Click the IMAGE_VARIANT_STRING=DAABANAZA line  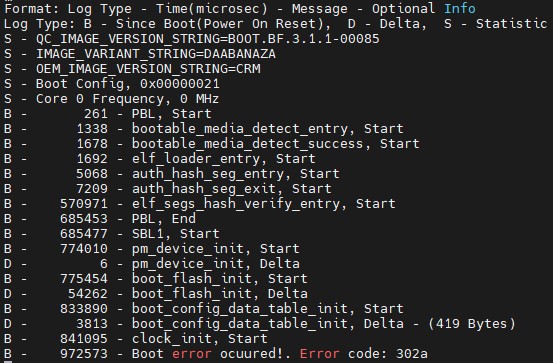point(140,54)
